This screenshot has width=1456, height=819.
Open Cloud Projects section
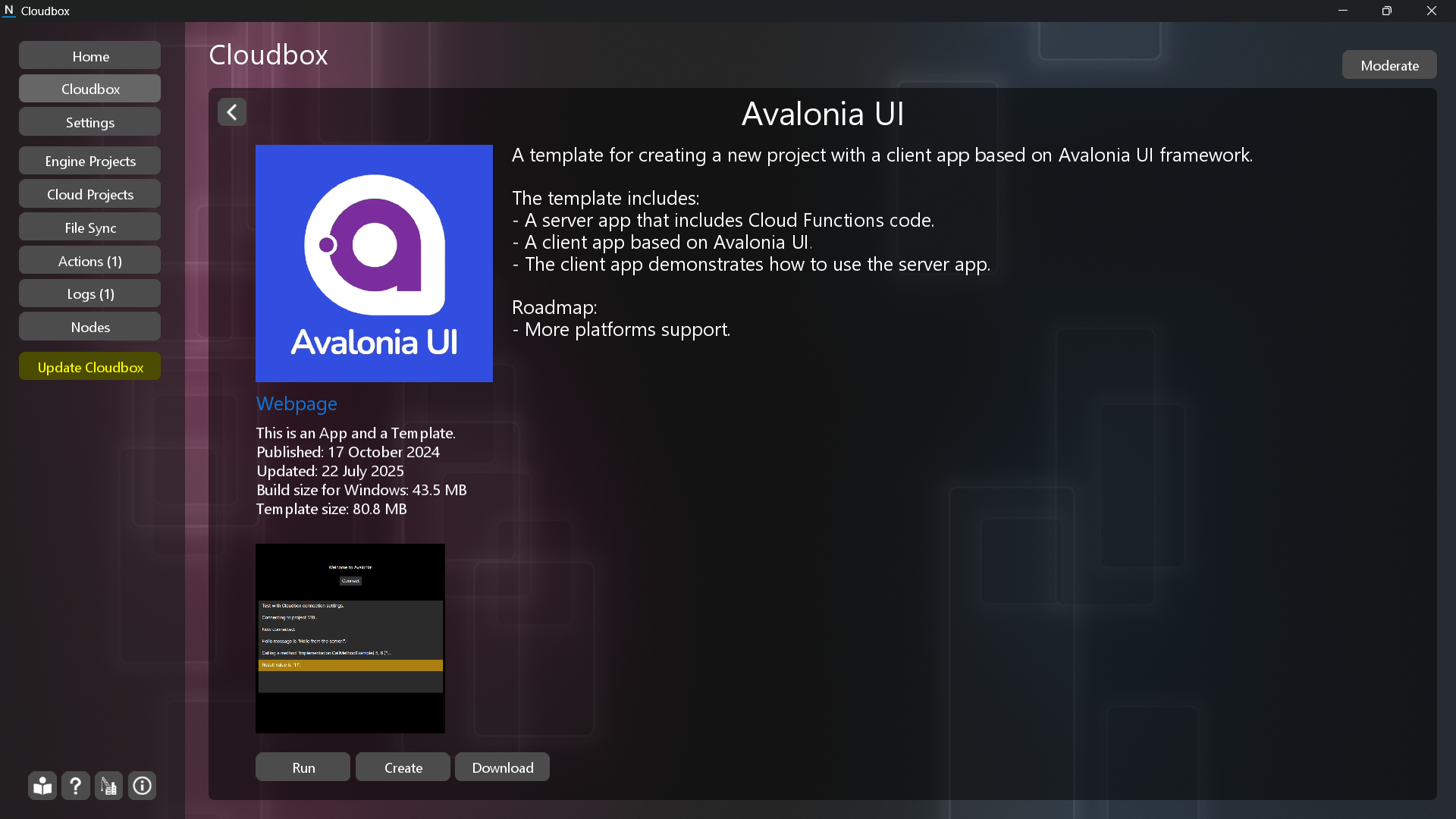pyautogui.click(x=90, y=194)
